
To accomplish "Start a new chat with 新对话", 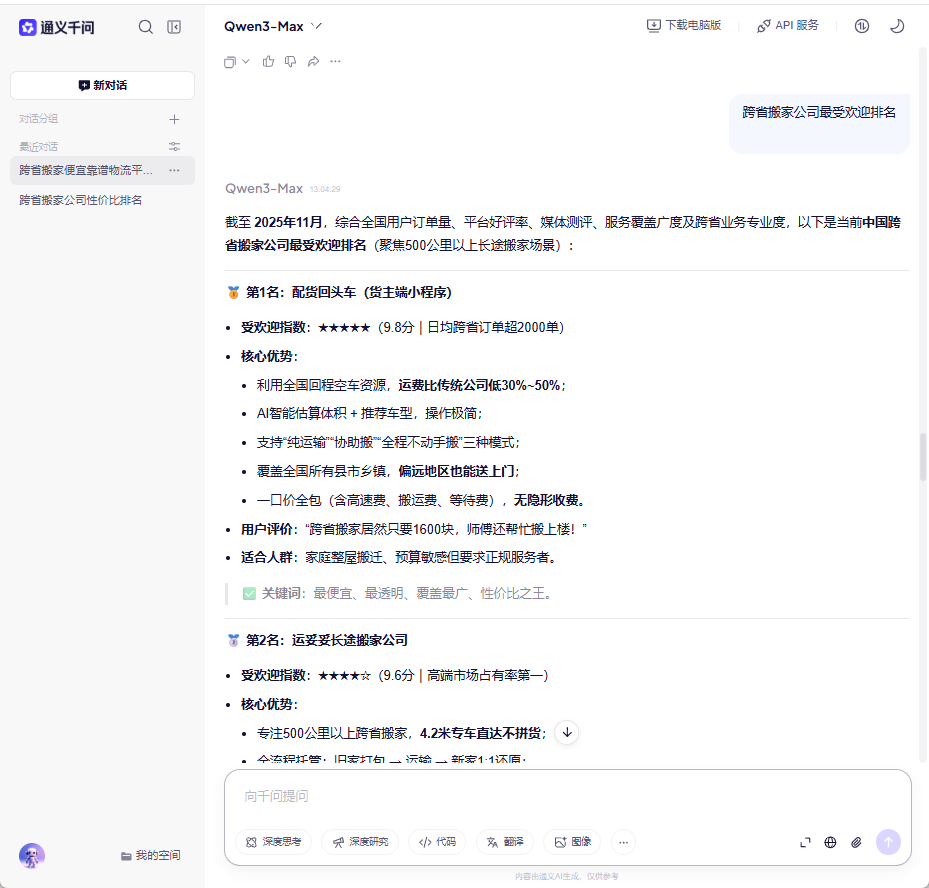I will (102, 85).
